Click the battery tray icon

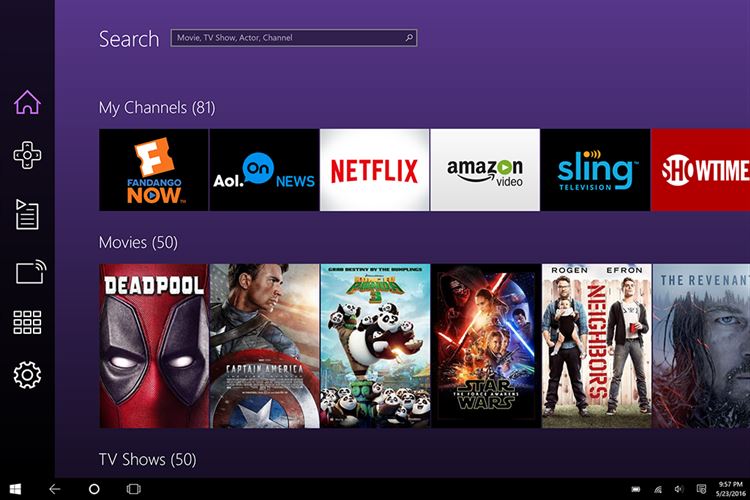(636, 489)
